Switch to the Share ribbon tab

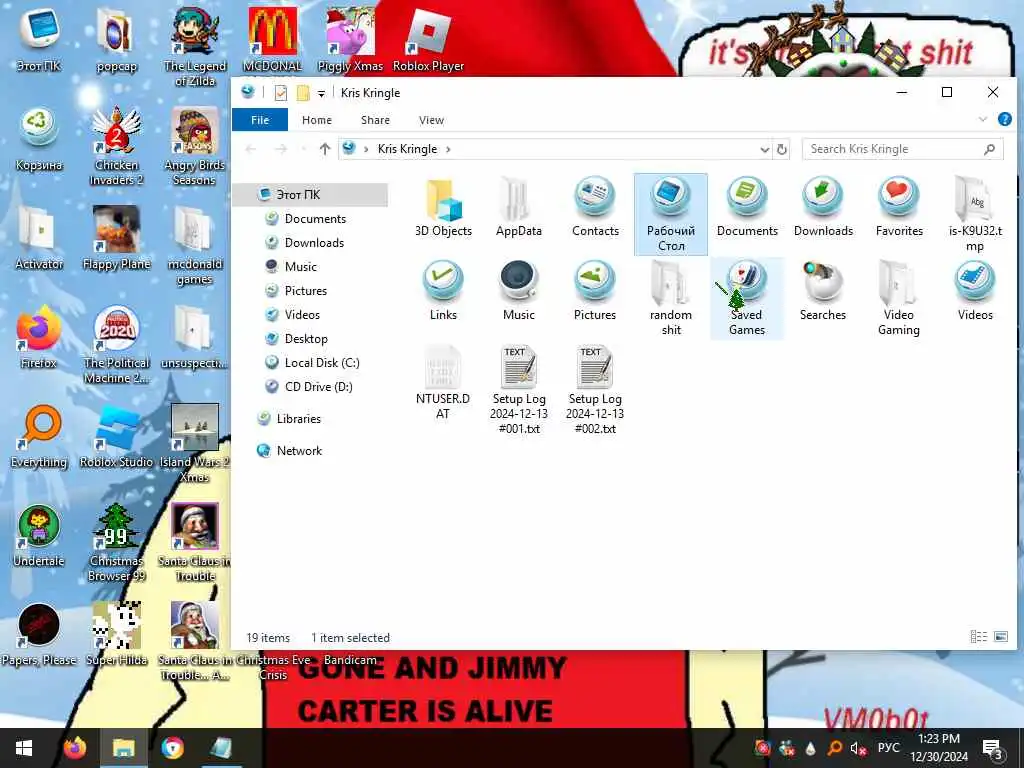[x=376, y=120]
